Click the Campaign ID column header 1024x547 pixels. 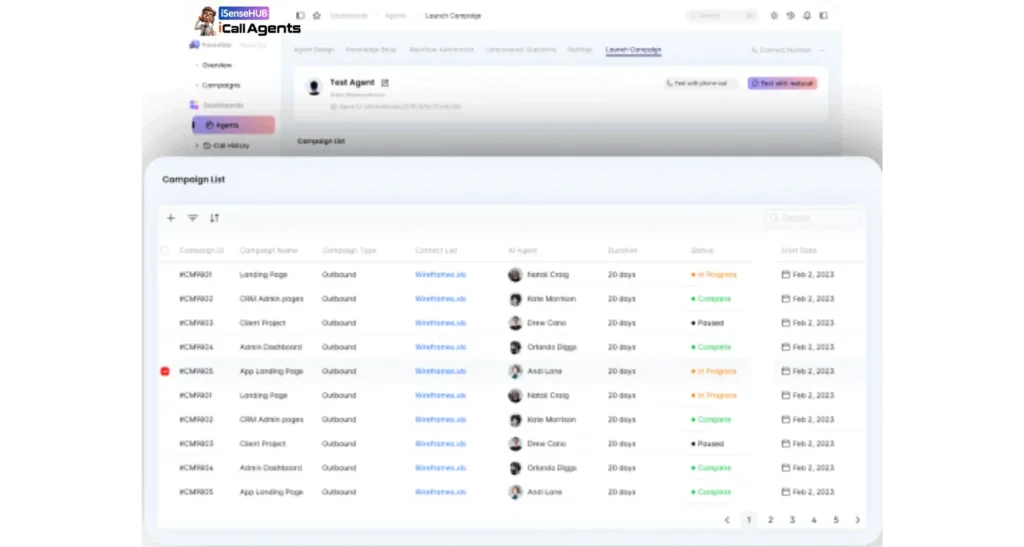[x=201, y=251]
